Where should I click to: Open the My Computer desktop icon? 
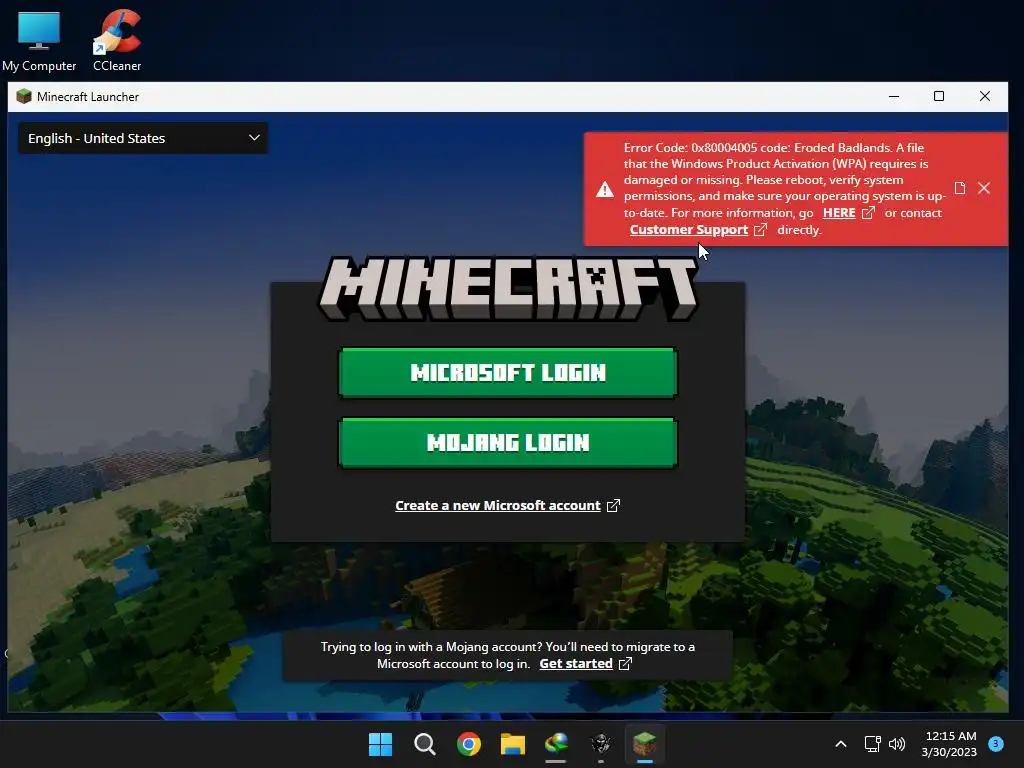[x=39, y=40]
